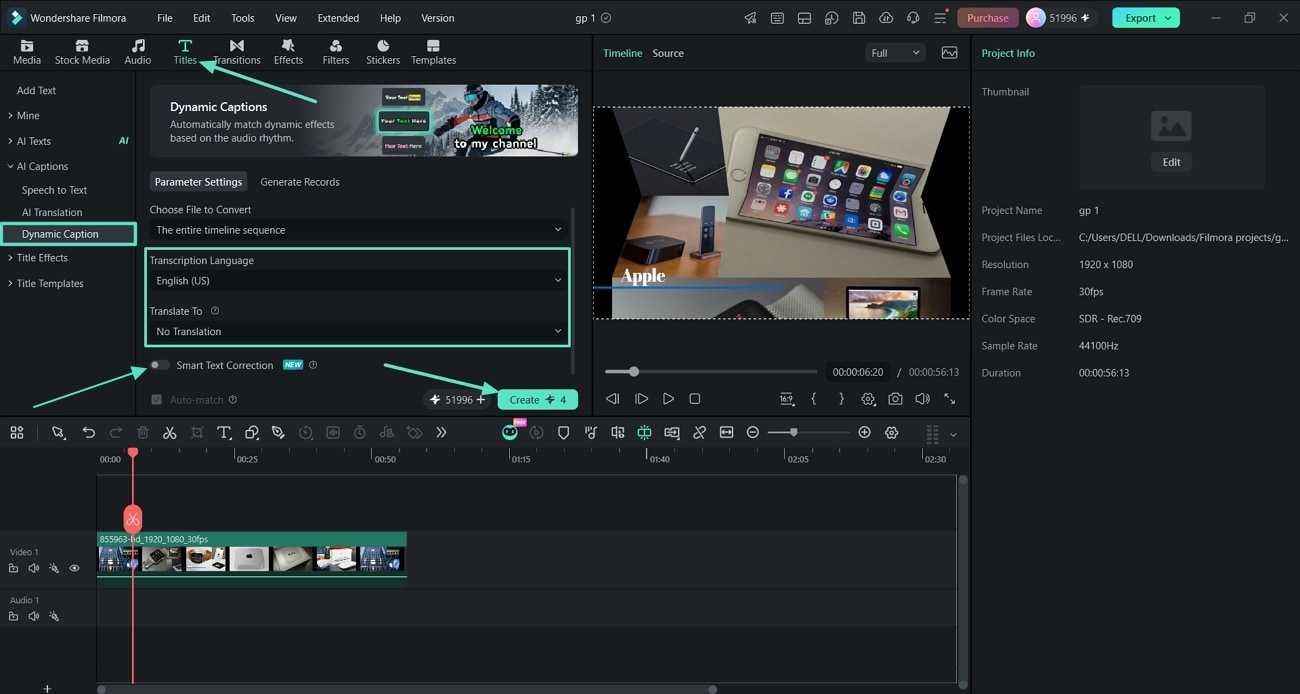Click Edit thumbnail button
Image resolution: width=1300 pixels, height=694 pixels.
pos(1171,162)
